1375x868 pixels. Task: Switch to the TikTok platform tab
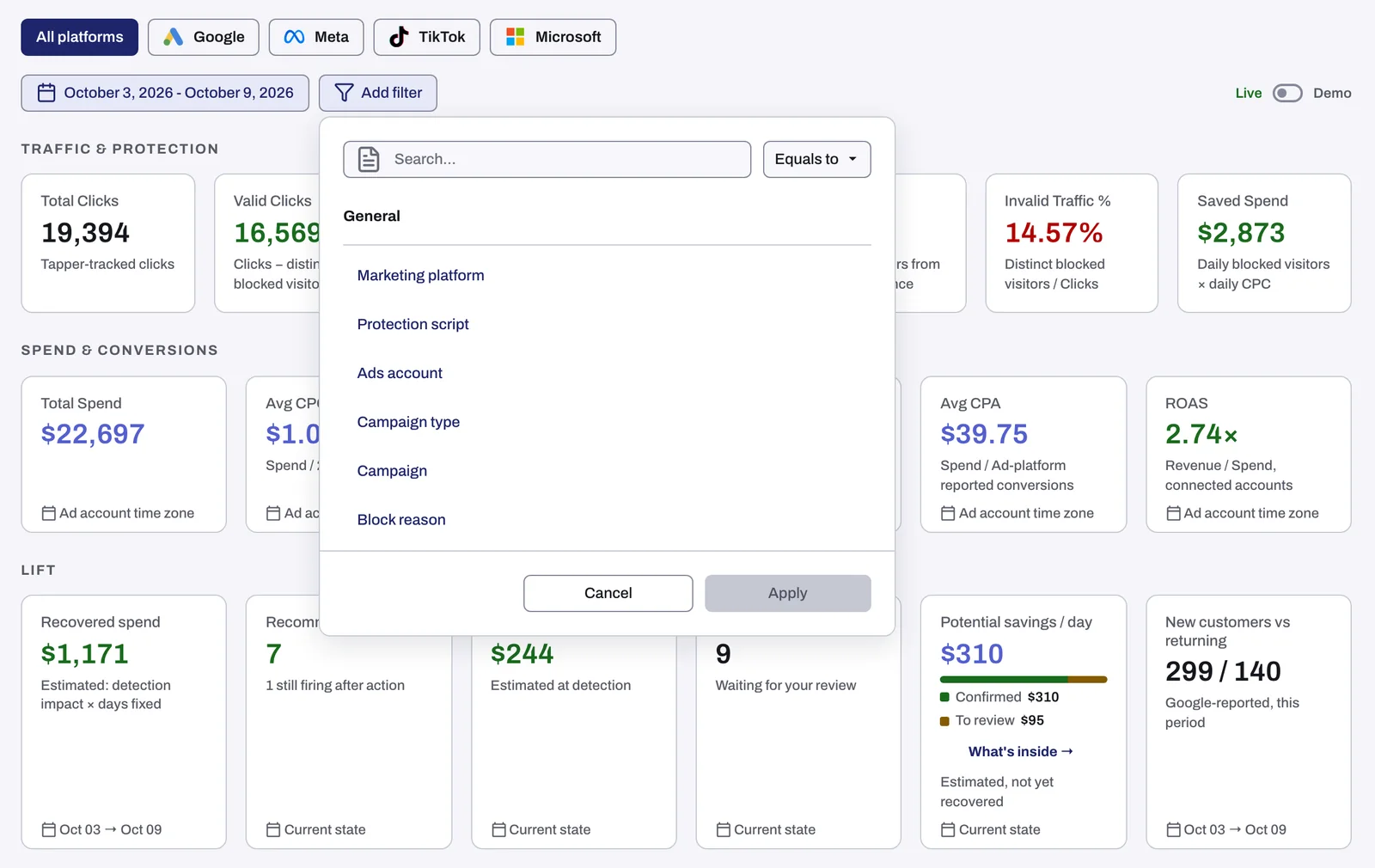pos(426,37)
